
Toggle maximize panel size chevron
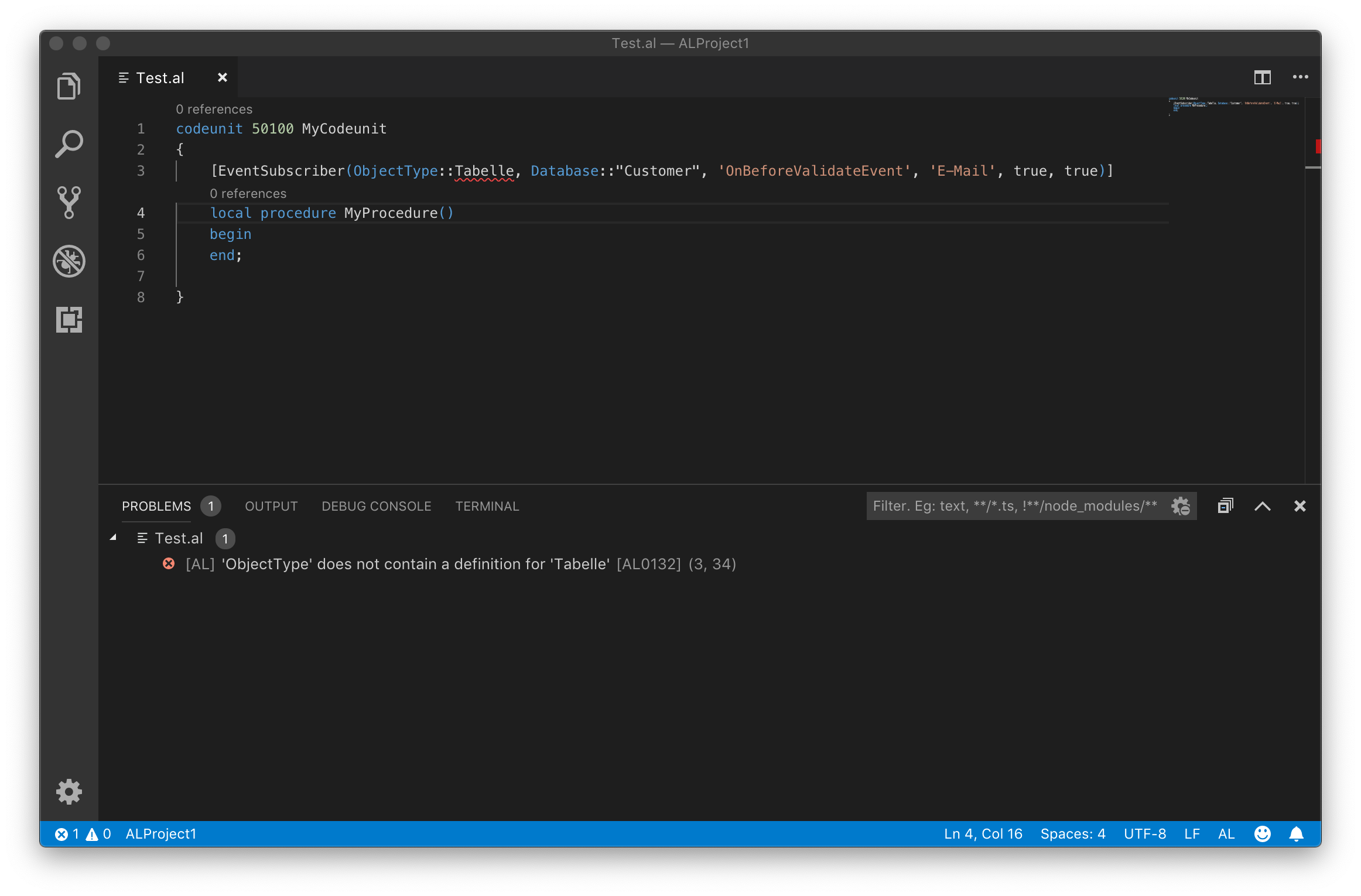(1262, 506)
